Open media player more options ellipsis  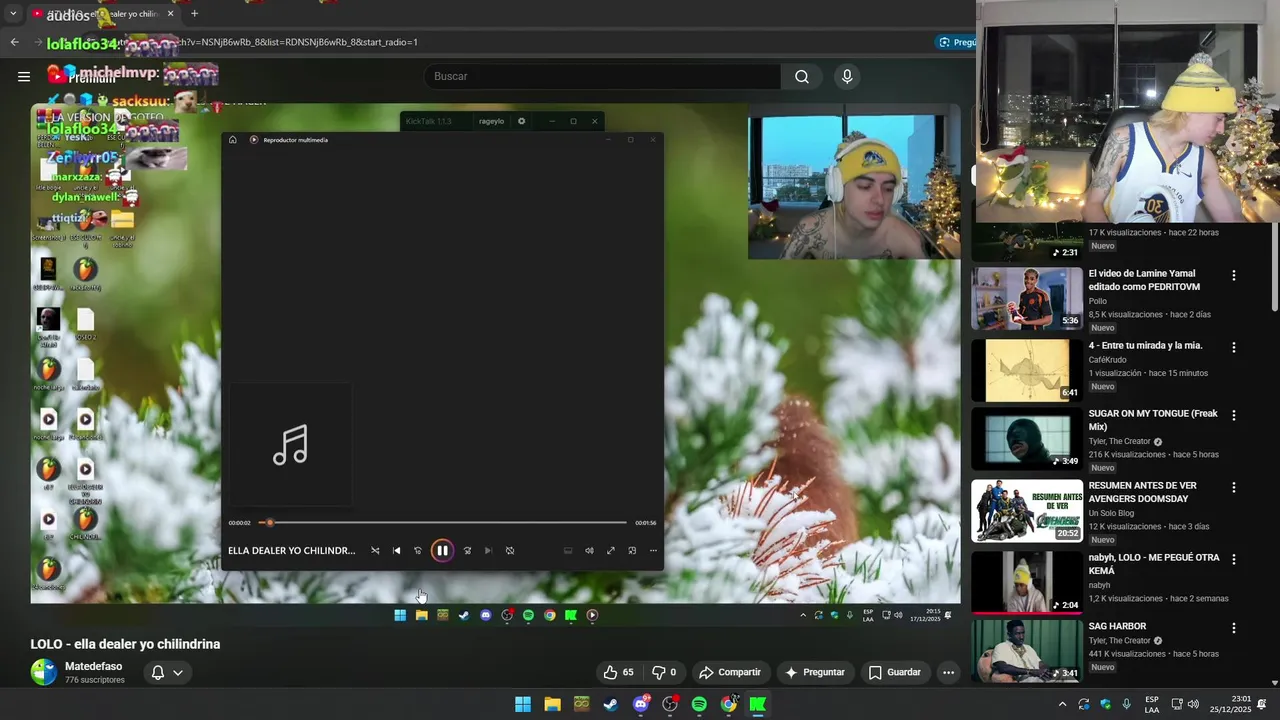pyautogui.click(x=653, y=551)
